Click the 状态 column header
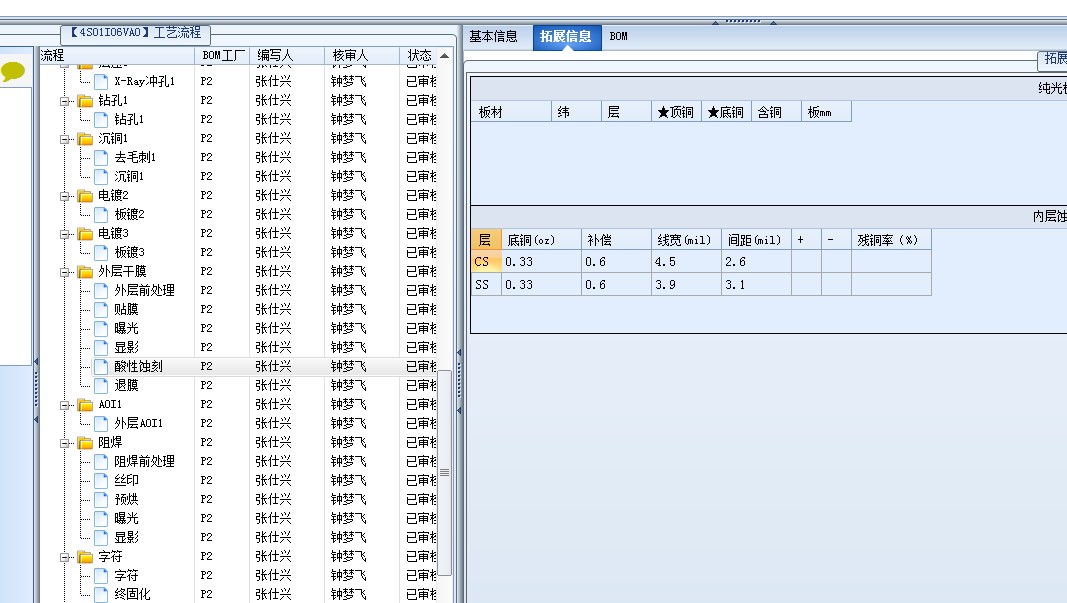This screenshot has height=603, width=1067. click(418, 56)
